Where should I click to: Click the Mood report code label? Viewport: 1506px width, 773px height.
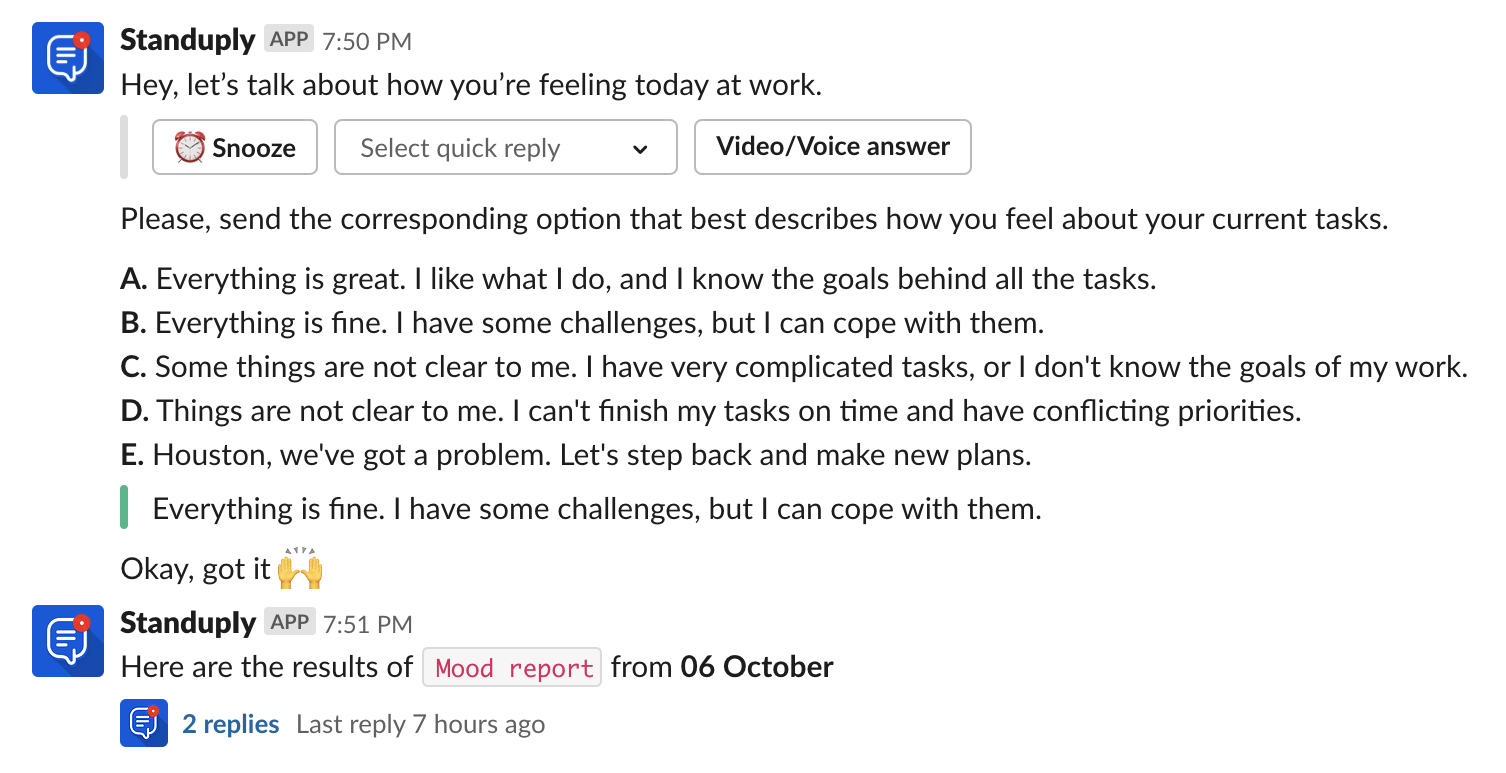click(512, 668)
